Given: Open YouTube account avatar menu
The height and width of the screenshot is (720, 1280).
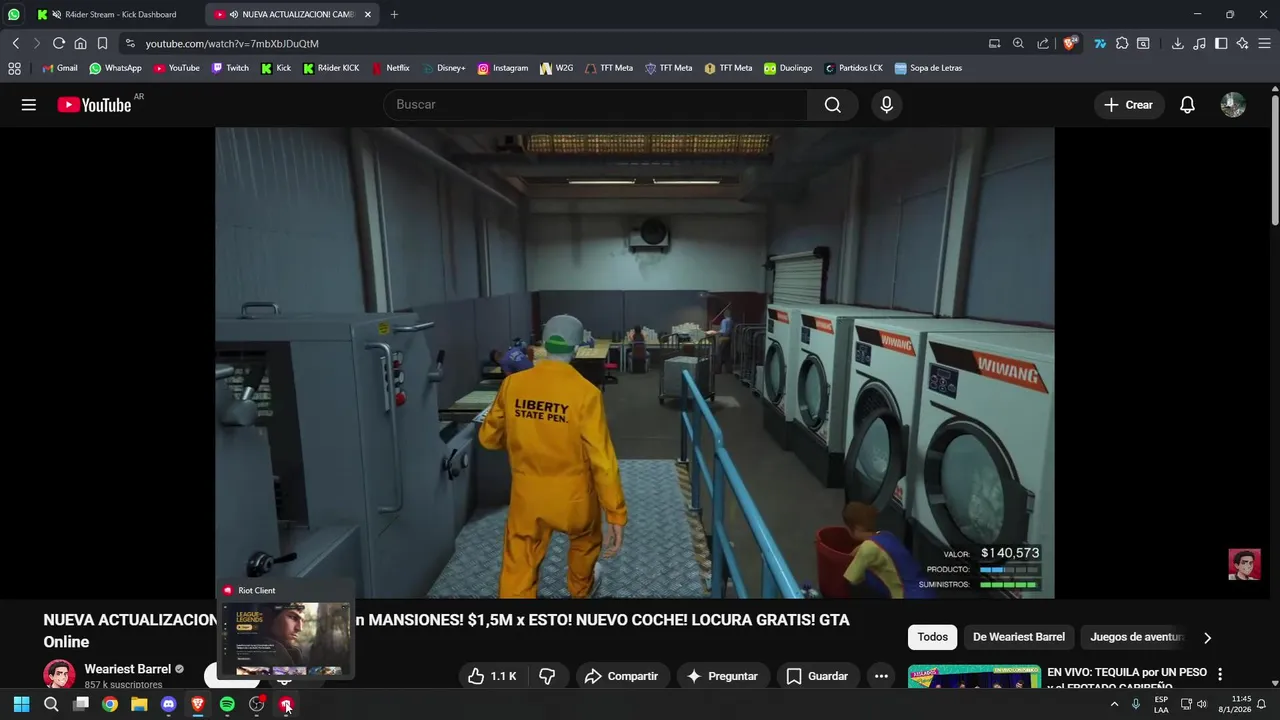Looking at the screenshot, I should tap(1233, 105).
